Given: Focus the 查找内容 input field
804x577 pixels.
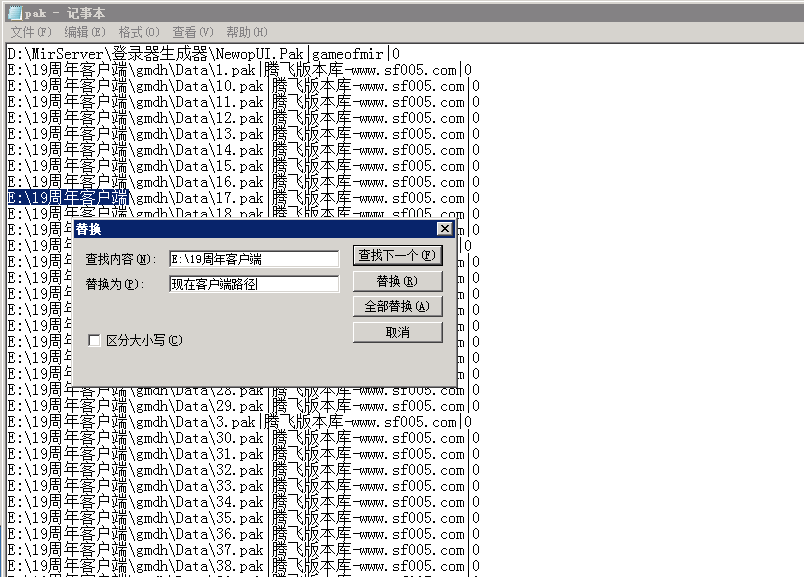Looking at the screenshot, I should coord(254,259).
